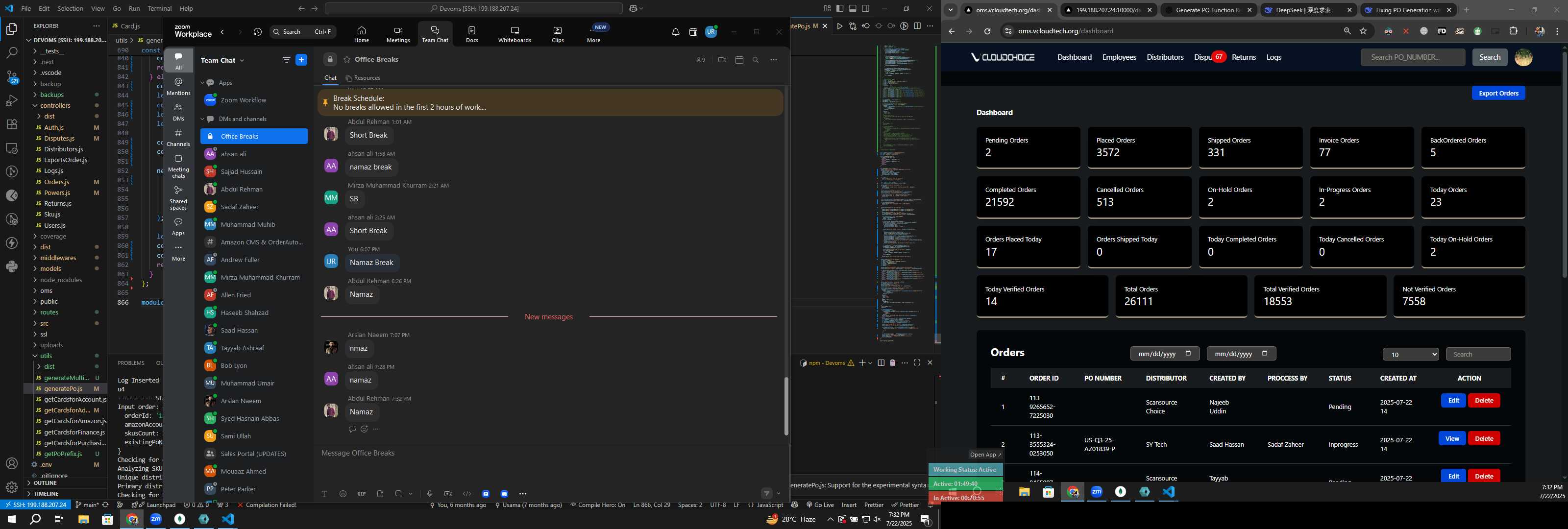The width and height of the screenshot is (1568, 529).
Task: Open the Zoom history clock icon
Action: point(257,32)
